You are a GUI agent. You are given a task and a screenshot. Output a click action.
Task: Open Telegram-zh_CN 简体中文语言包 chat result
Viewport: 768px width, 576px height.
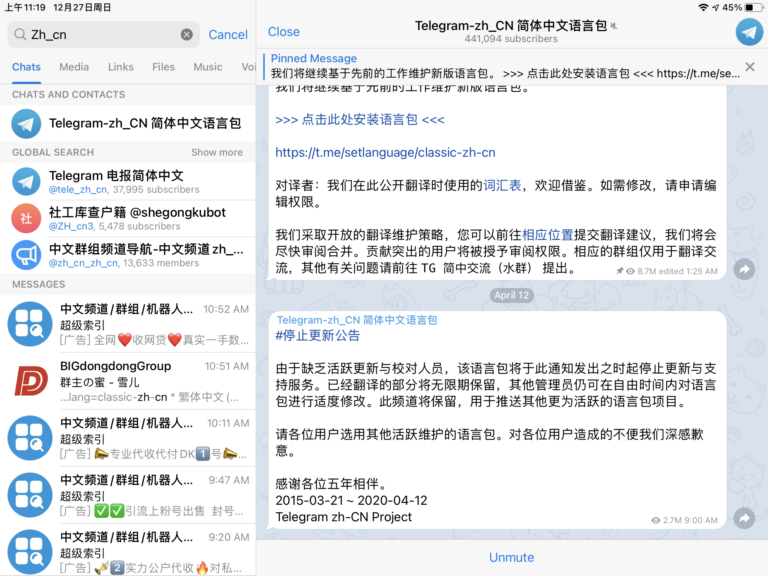128,123
